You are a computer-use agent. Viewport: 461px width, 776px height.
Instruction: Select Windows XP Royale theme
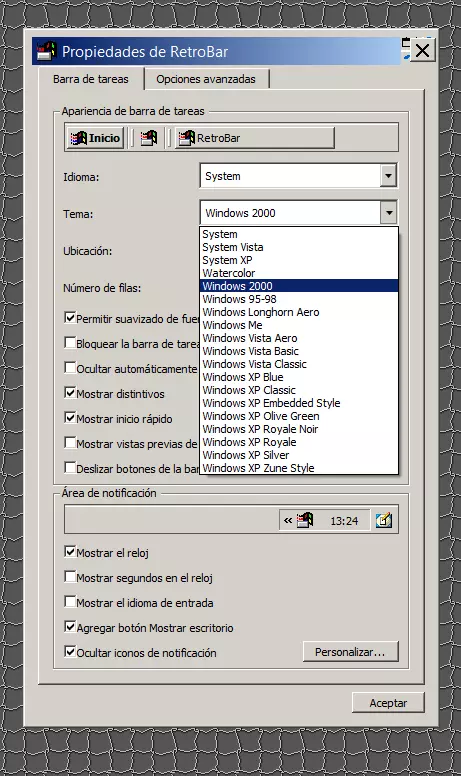click(x=299, y=442)
